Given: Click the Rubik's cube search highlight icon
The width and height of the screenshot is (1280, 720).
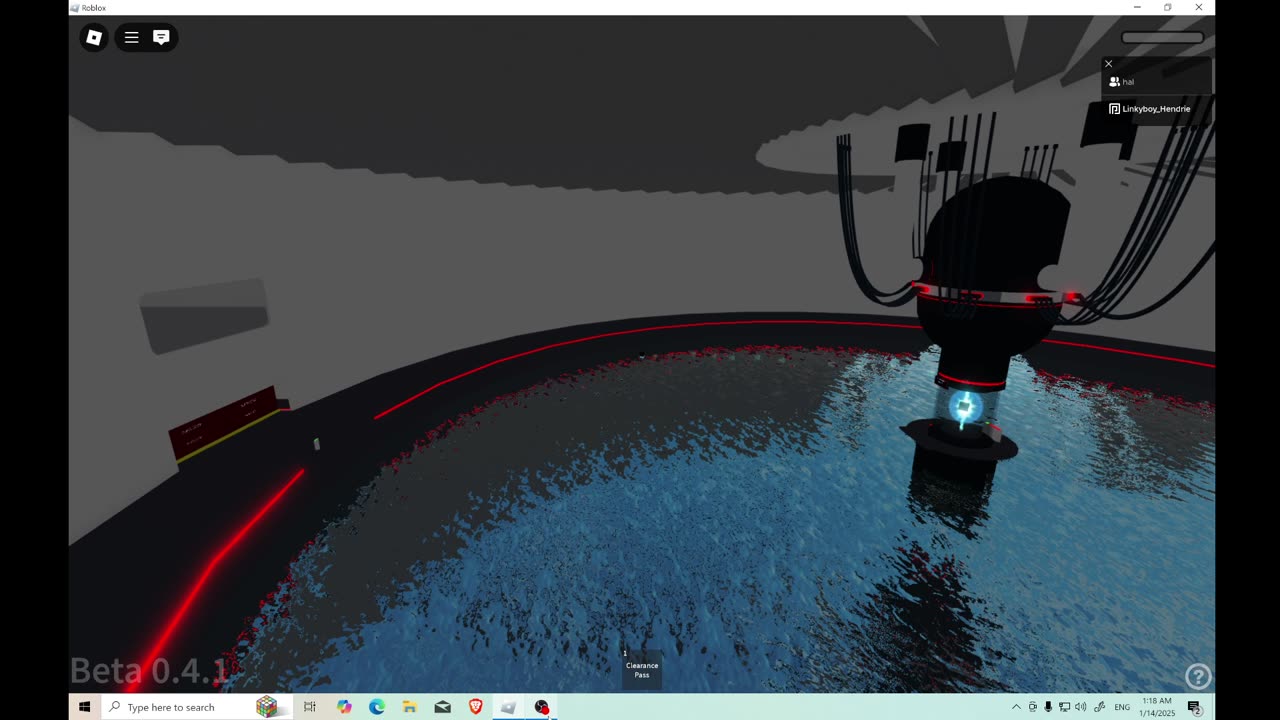Looking at the screenshot, I should (266, 707).
